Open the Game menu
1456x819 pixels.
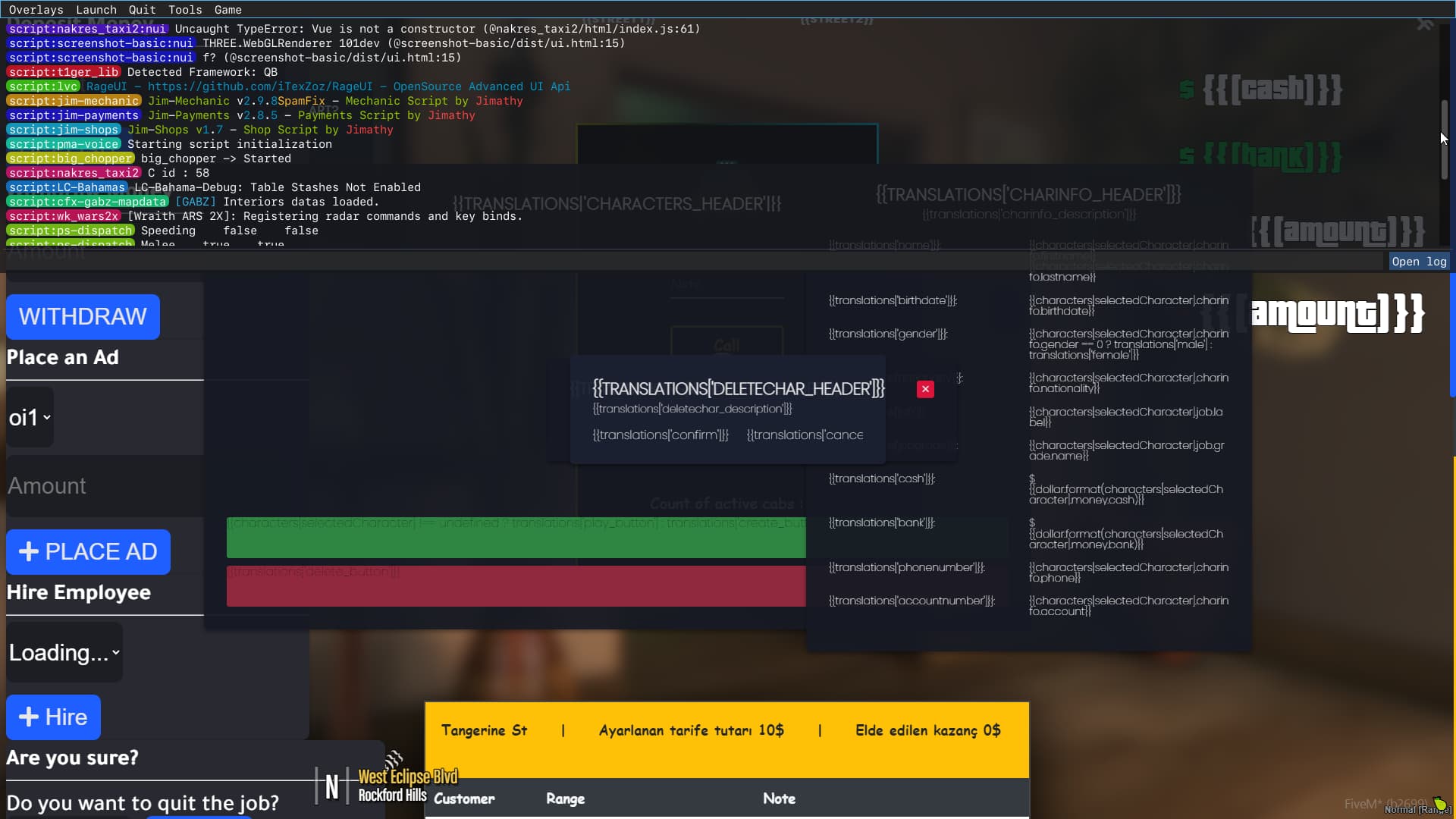click(x=227, y=10)
